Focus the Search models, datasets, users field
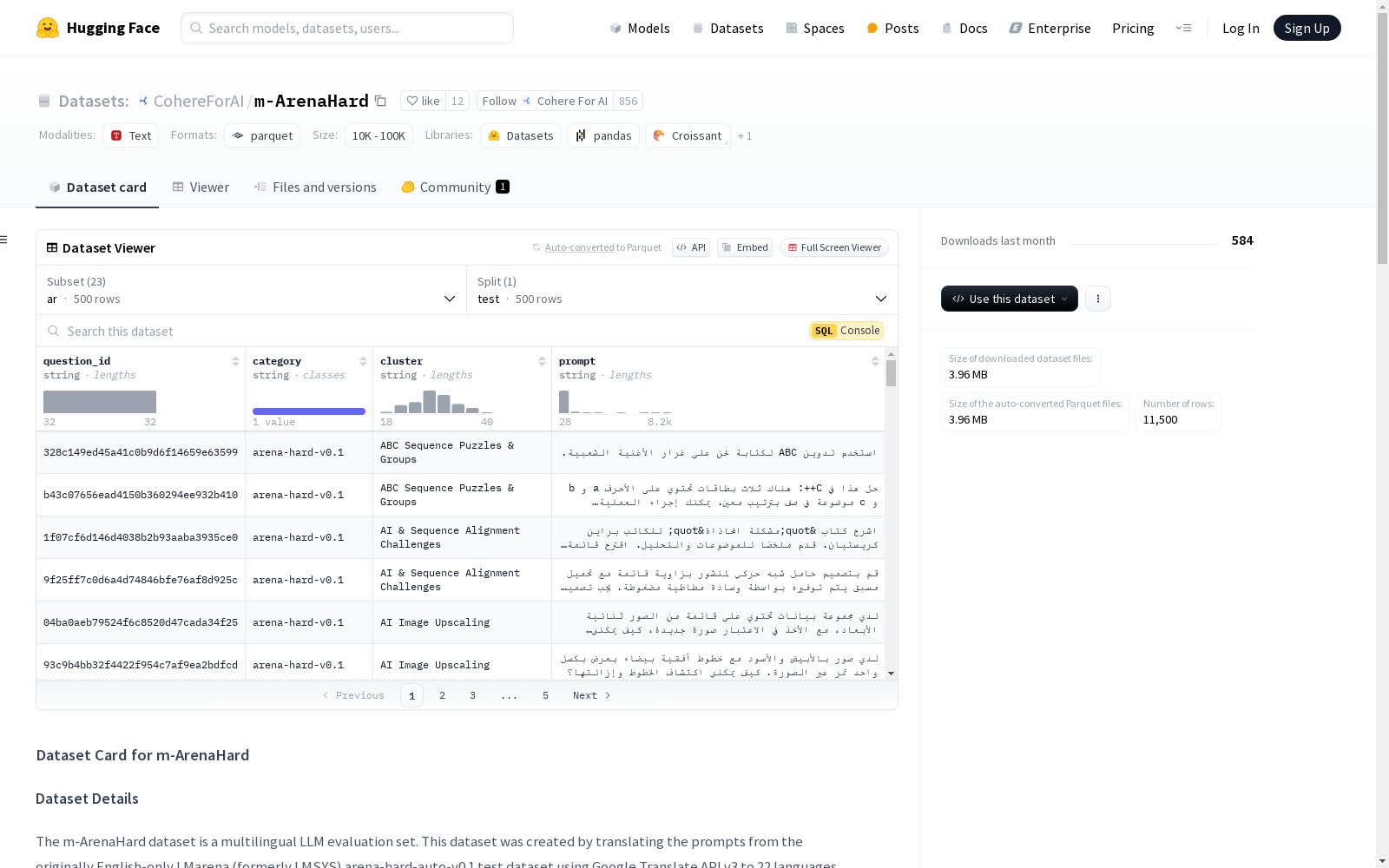The height and width of the screenshot is (868, 1389). coord(347,28)
